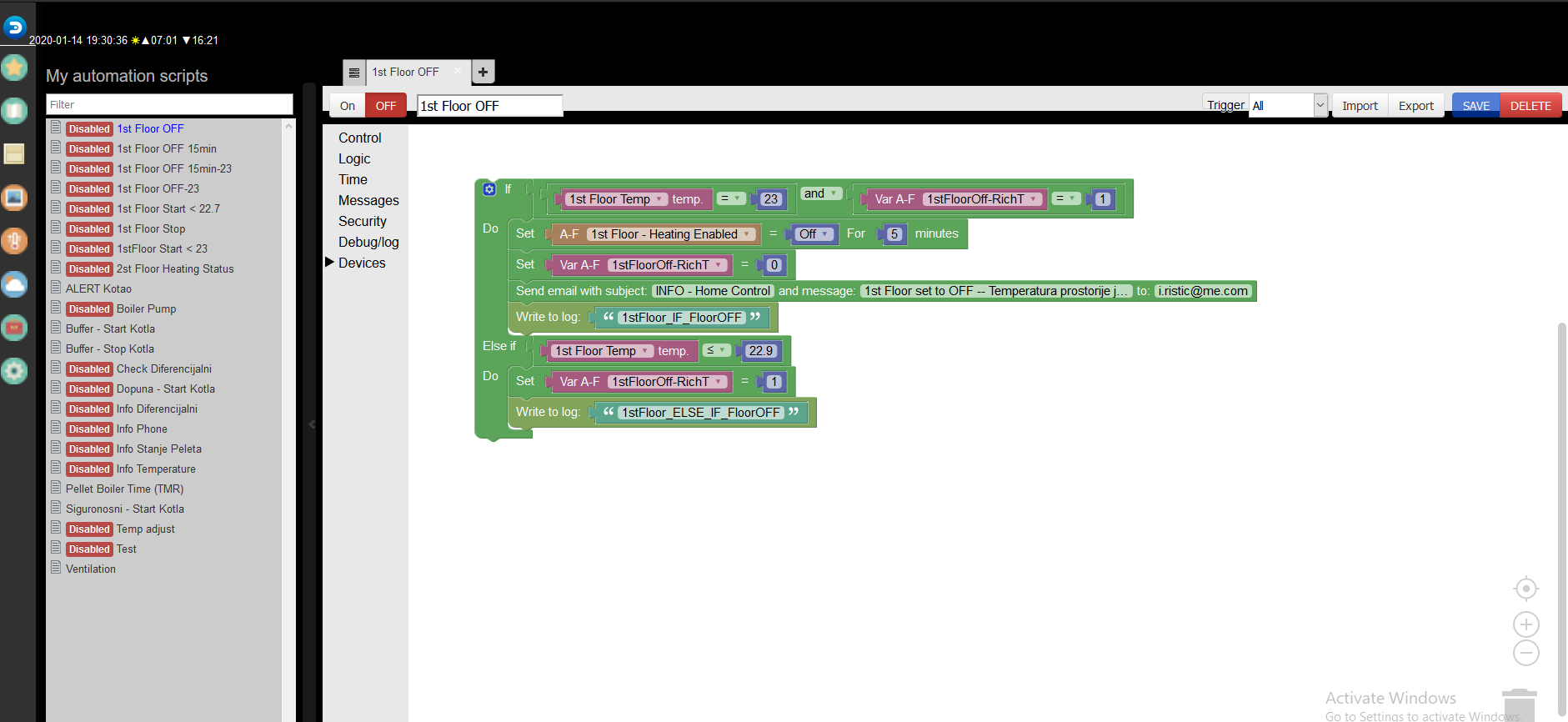
Task: Select the Messages toolbox category
Action: click(368, 200)
